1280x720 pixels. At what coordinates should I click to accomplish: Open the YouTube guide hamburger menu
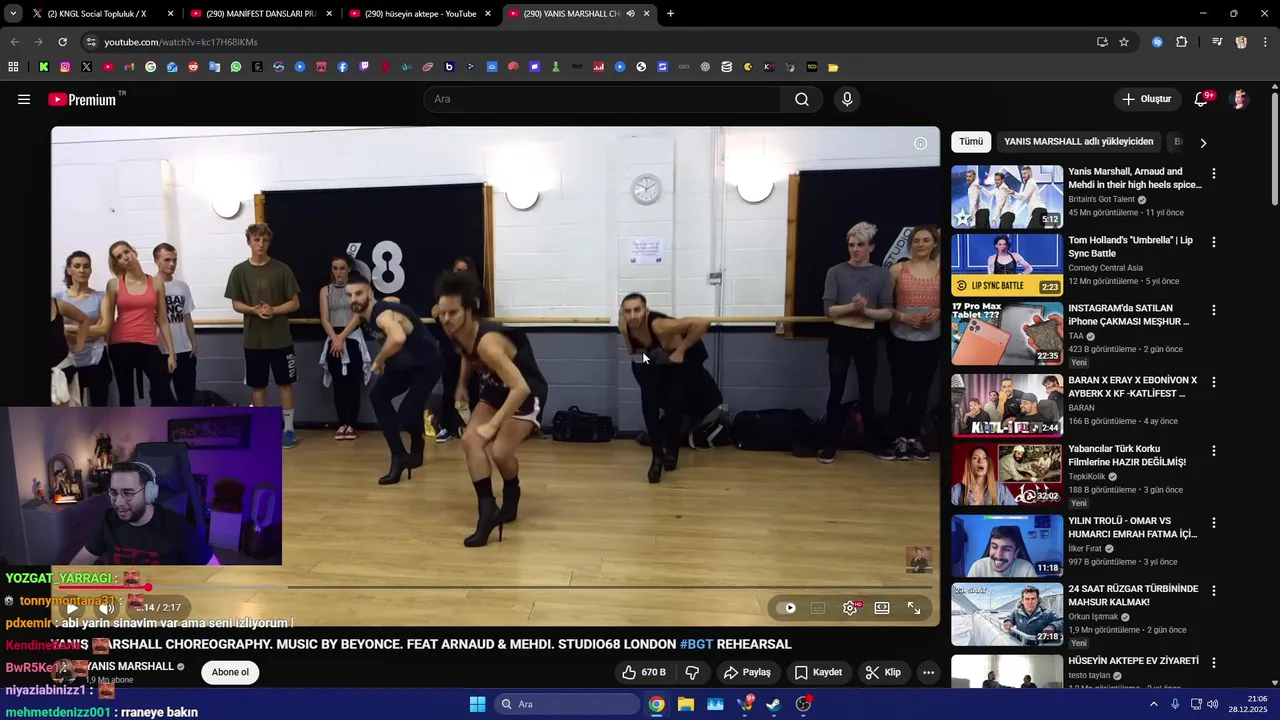[24, 99]
